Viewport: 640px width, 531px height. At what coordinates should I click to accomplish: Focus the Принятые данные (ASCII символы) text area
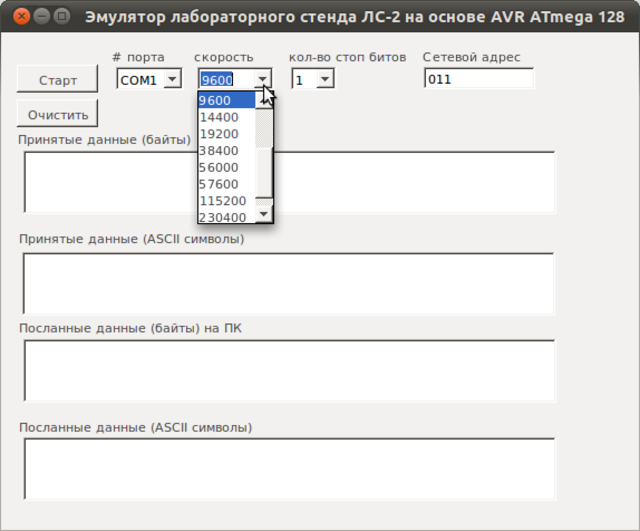[289, 283]
